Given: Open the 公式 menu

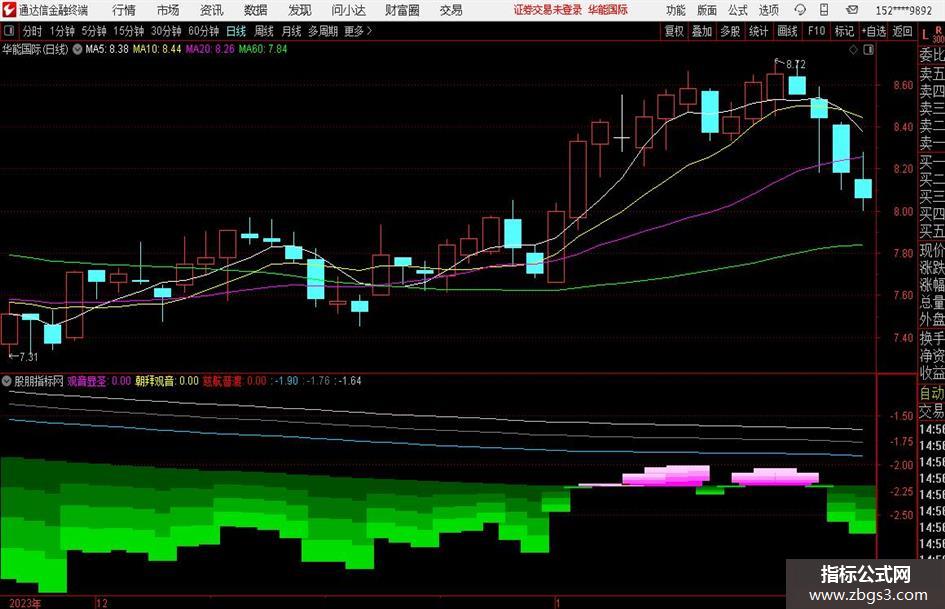Looking at the screenshot, I should [738, 10].
